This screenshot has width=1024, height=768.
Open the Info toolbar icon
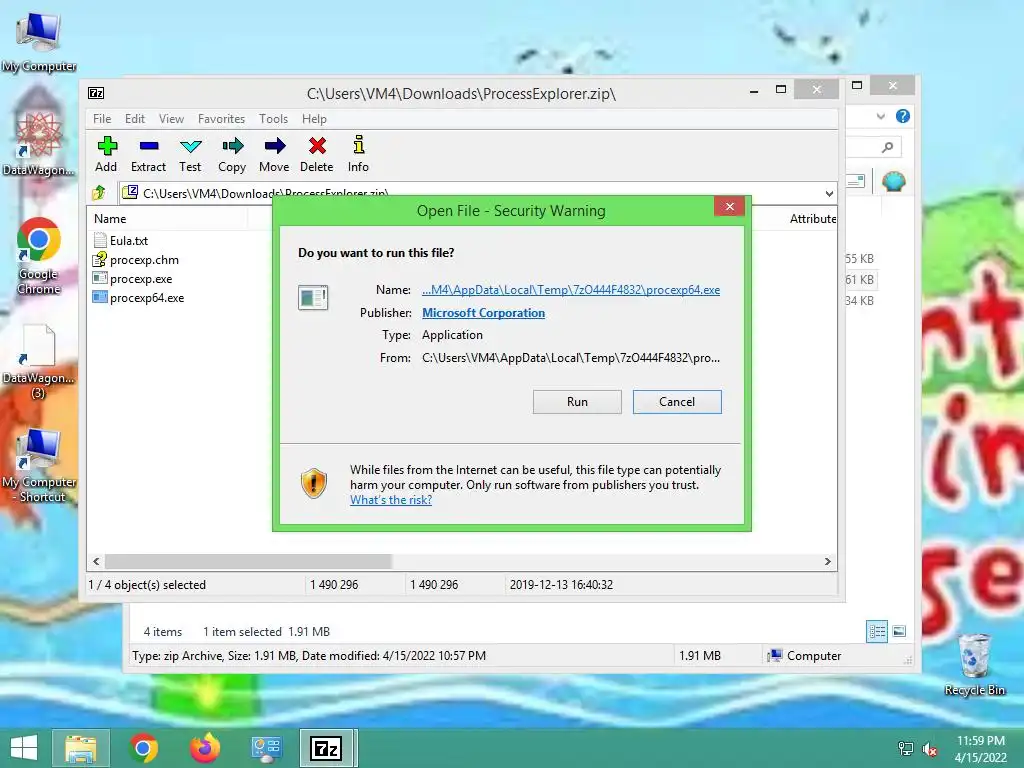pyautogui.click(x=358, y=154)
